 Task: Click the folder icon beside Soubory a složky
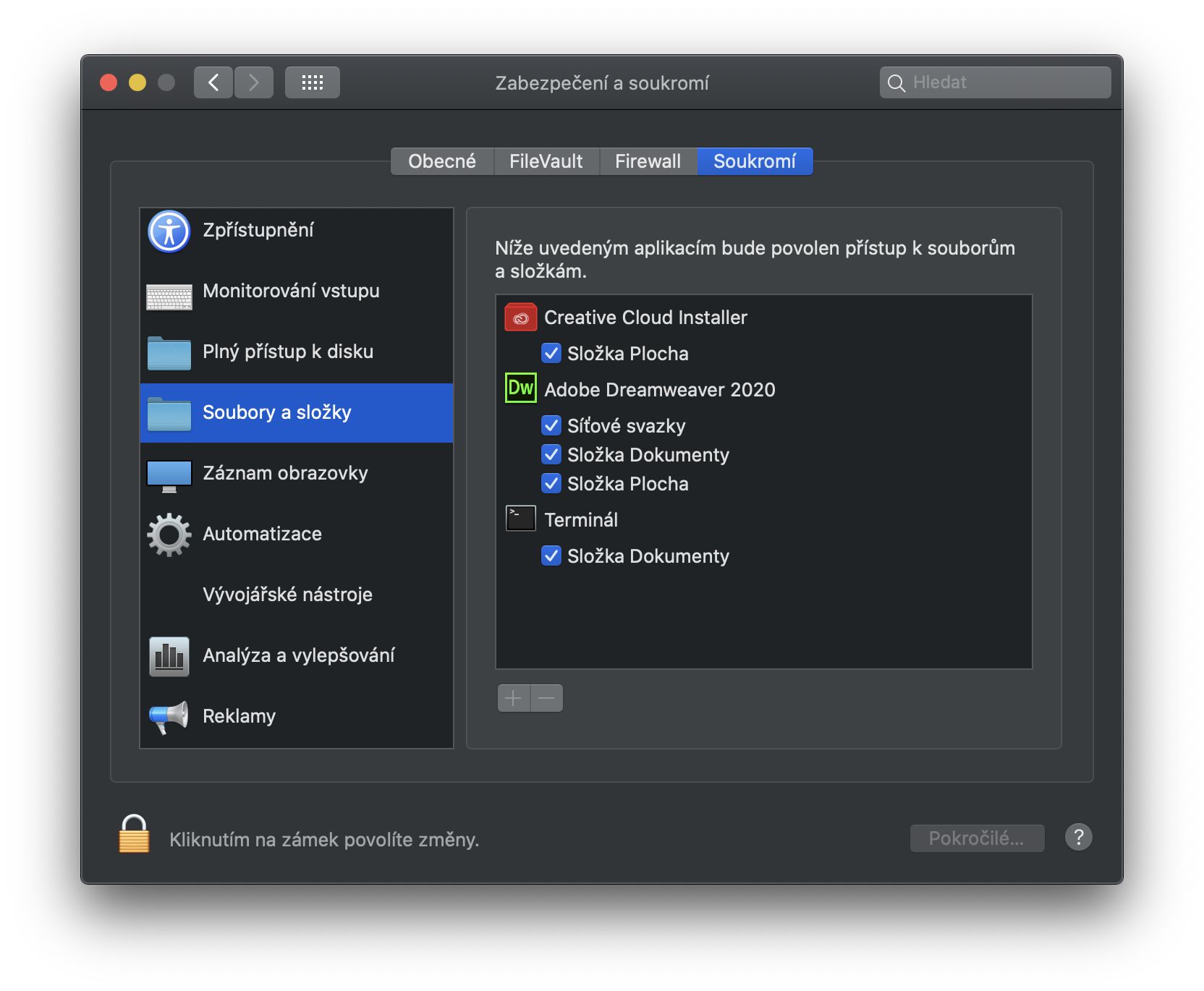click(x=169, y=414)
